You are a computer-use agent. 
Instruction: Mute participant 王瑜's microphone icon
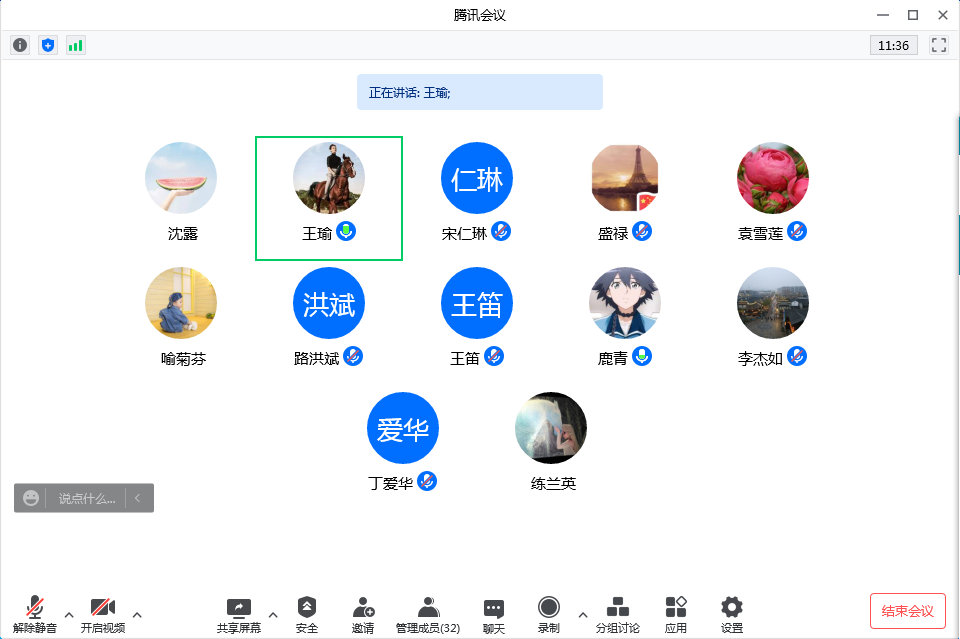(x=348, y=233)
